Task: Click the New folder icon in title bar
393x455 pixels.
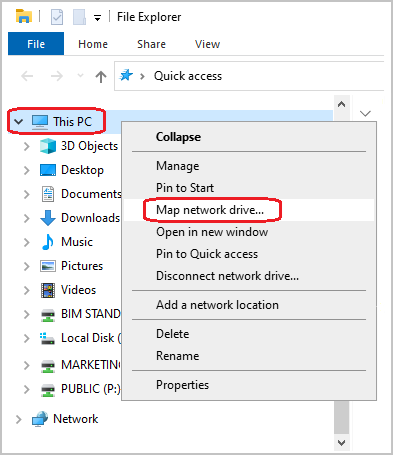Action: [x=79, y=17]
